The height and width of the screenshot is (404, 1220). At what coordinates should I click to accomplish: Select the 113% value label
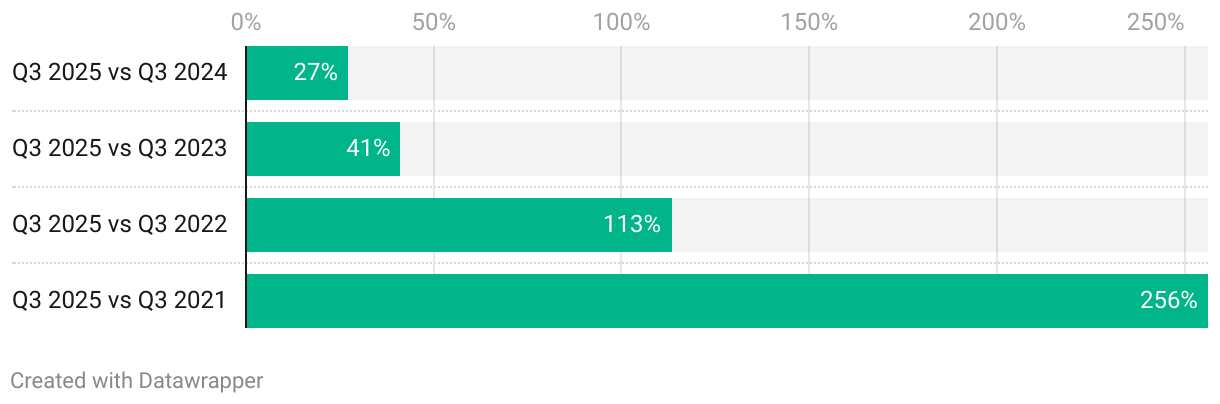[x=632, y=225]
